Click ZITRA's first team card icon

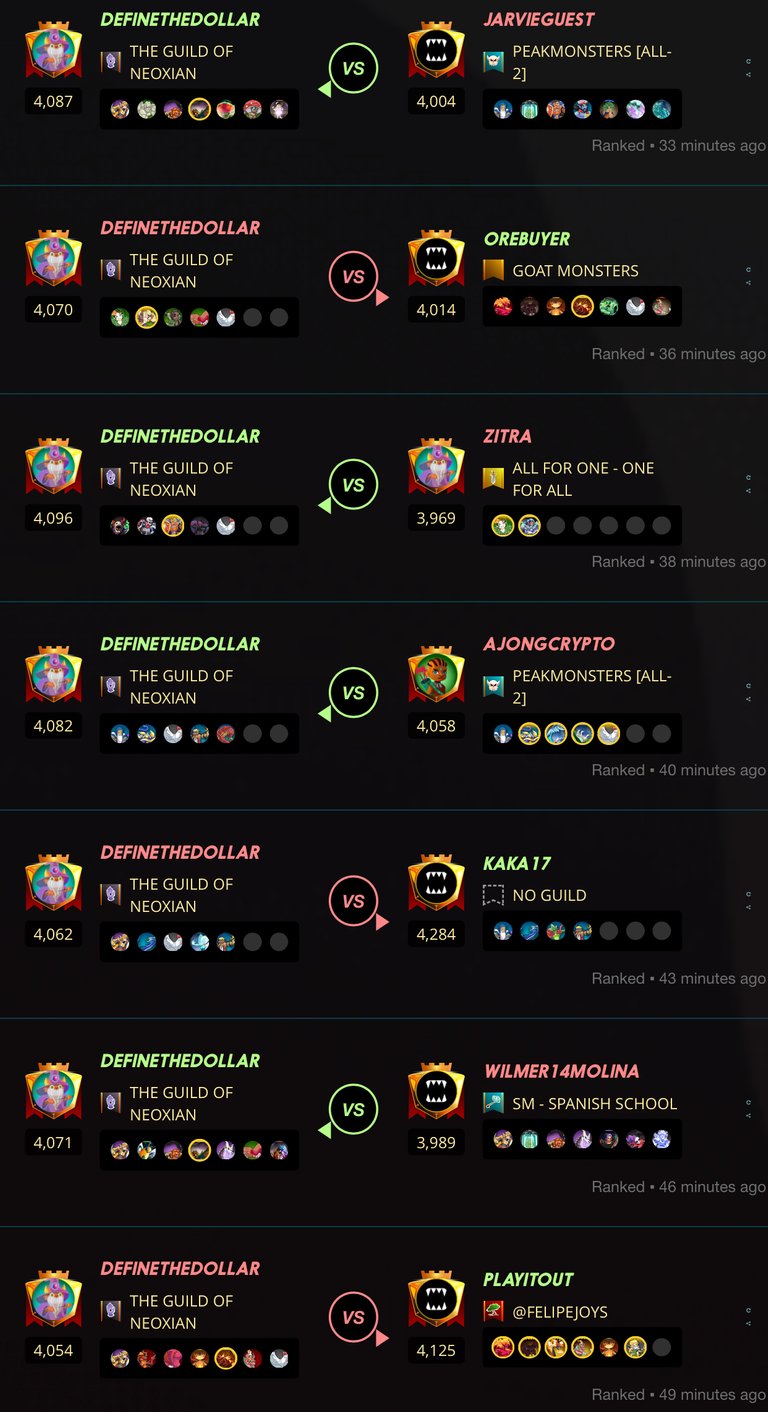[x=503, y=525]
